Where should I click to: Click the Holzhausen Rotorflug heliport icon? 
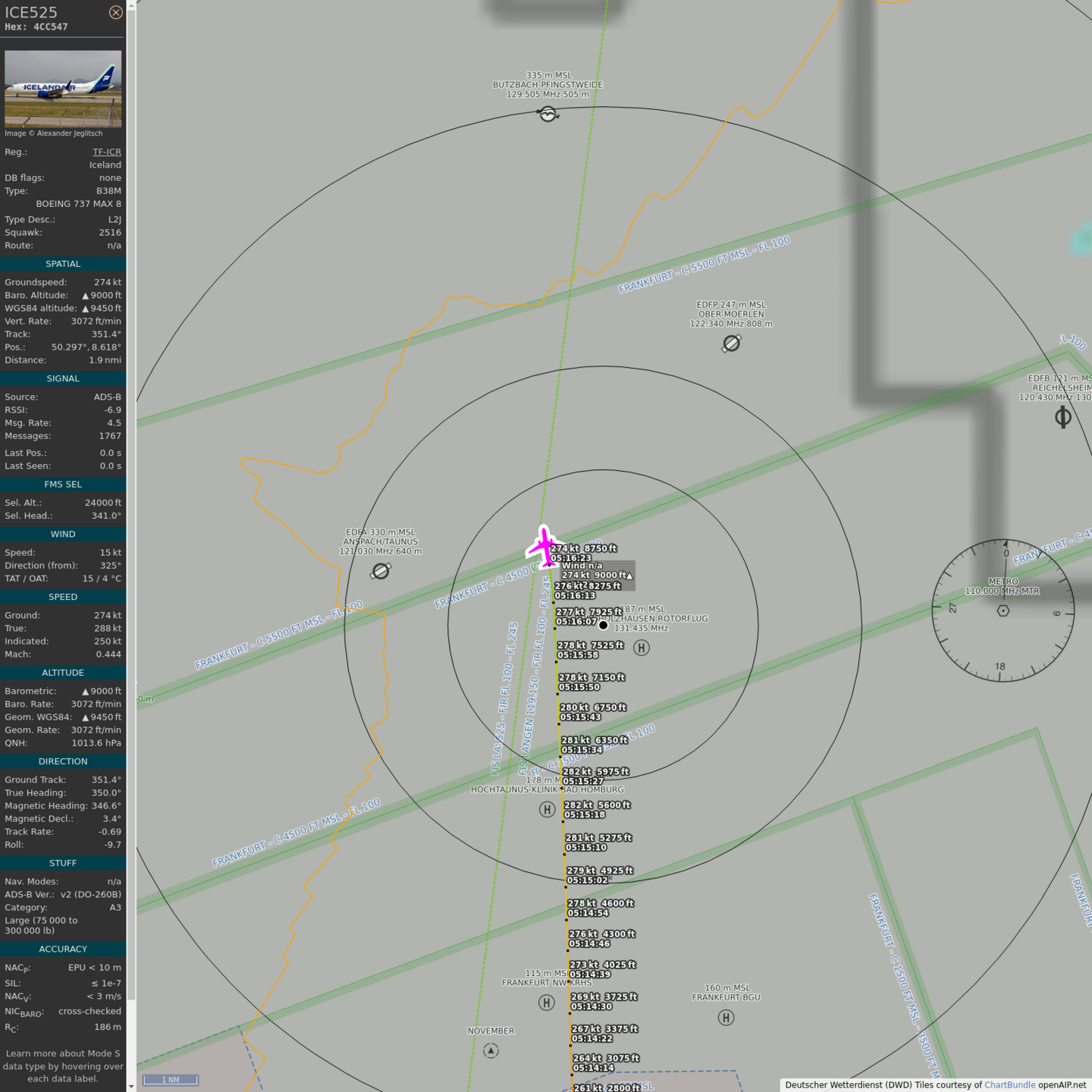pos(642,648)
